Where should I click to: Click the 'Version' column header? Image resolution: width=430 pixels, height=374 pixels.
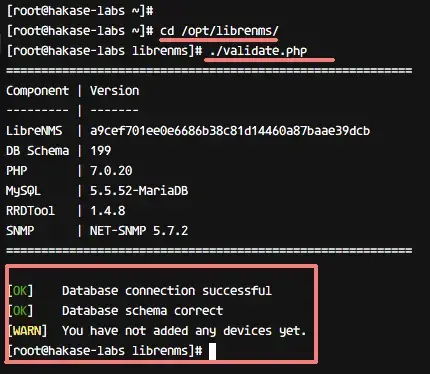click(115, 91)
